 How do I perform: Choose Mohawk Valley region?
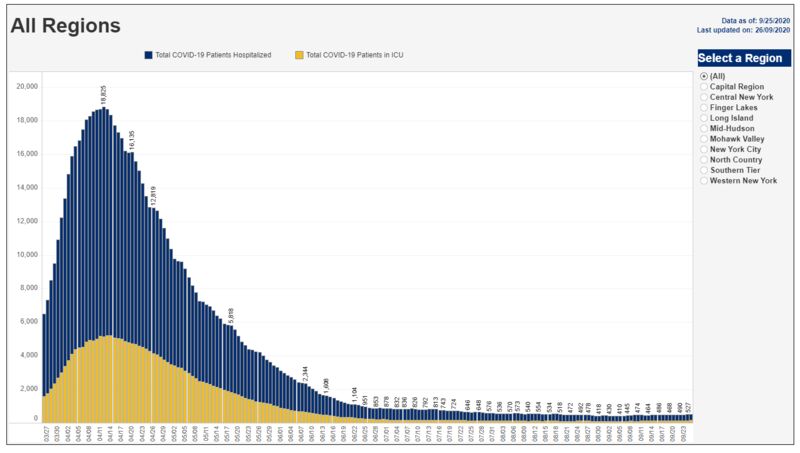click(x=704, y=139)
